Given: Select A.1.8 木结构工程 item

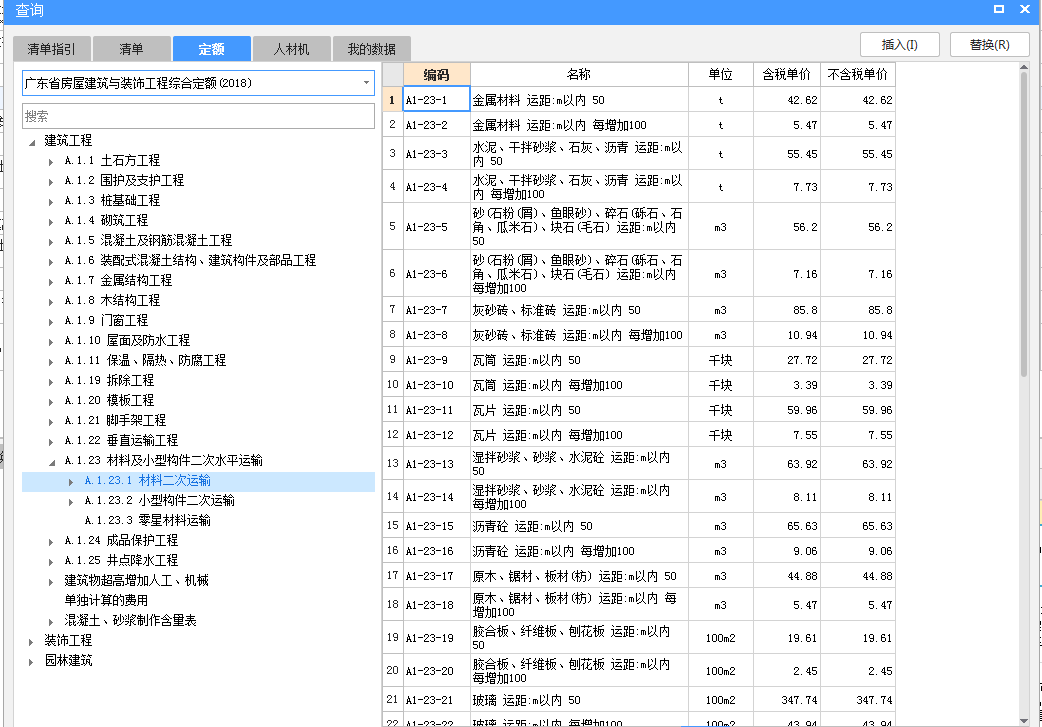Looking at the screenshot, I should pyautogui.click(x=112, y=300).
